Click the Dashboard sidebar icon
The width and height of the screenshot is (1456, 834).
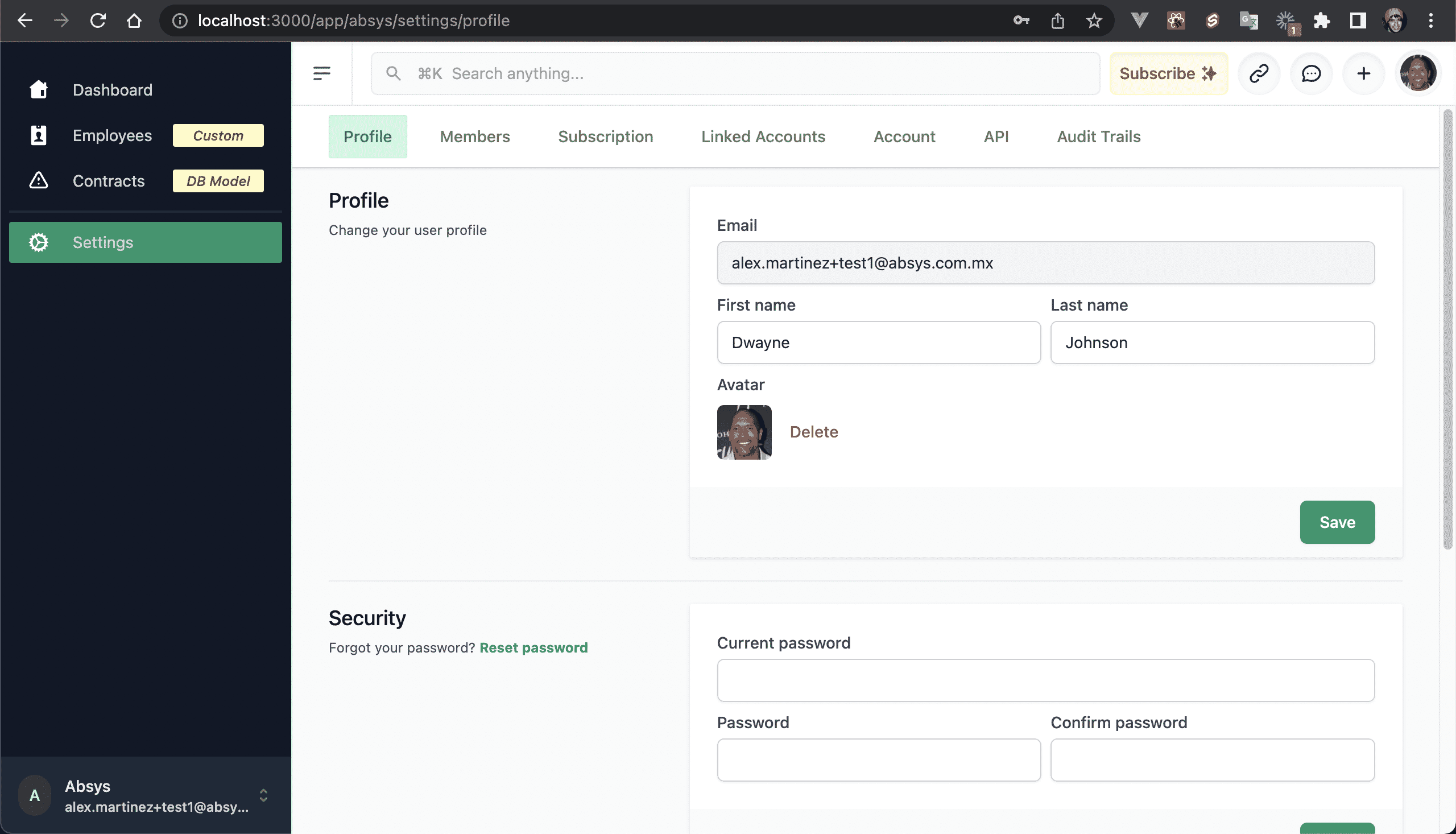coord(38,89)
